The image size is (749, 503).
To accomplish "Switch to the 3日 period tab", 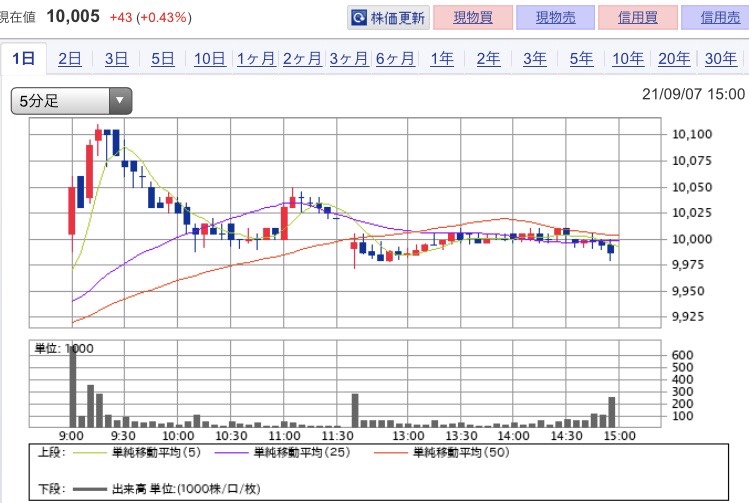I will [x=117, y=59].
